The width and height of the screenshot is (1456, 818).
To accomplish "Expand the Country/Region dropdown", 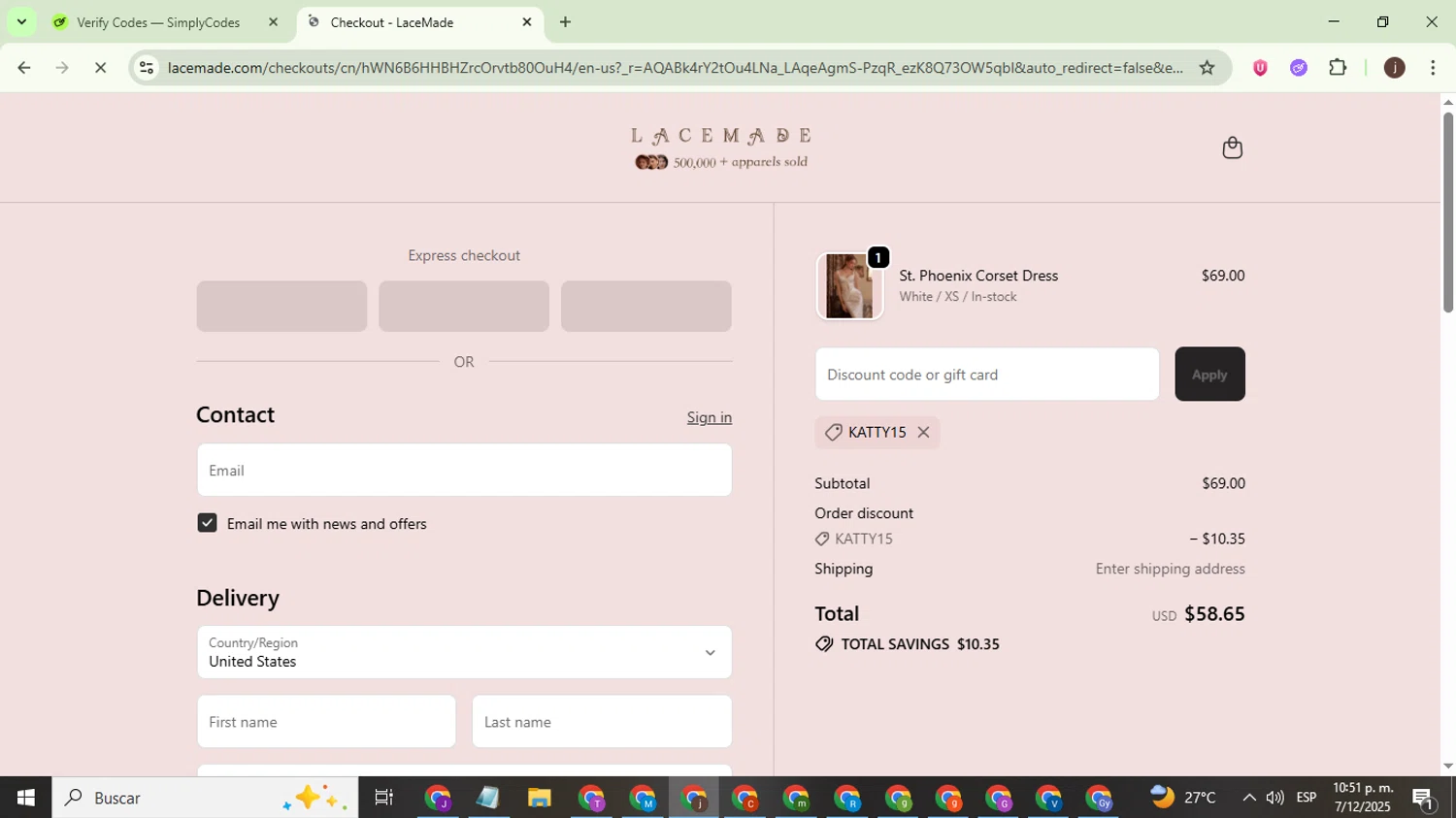I will (x=464, y=652).
